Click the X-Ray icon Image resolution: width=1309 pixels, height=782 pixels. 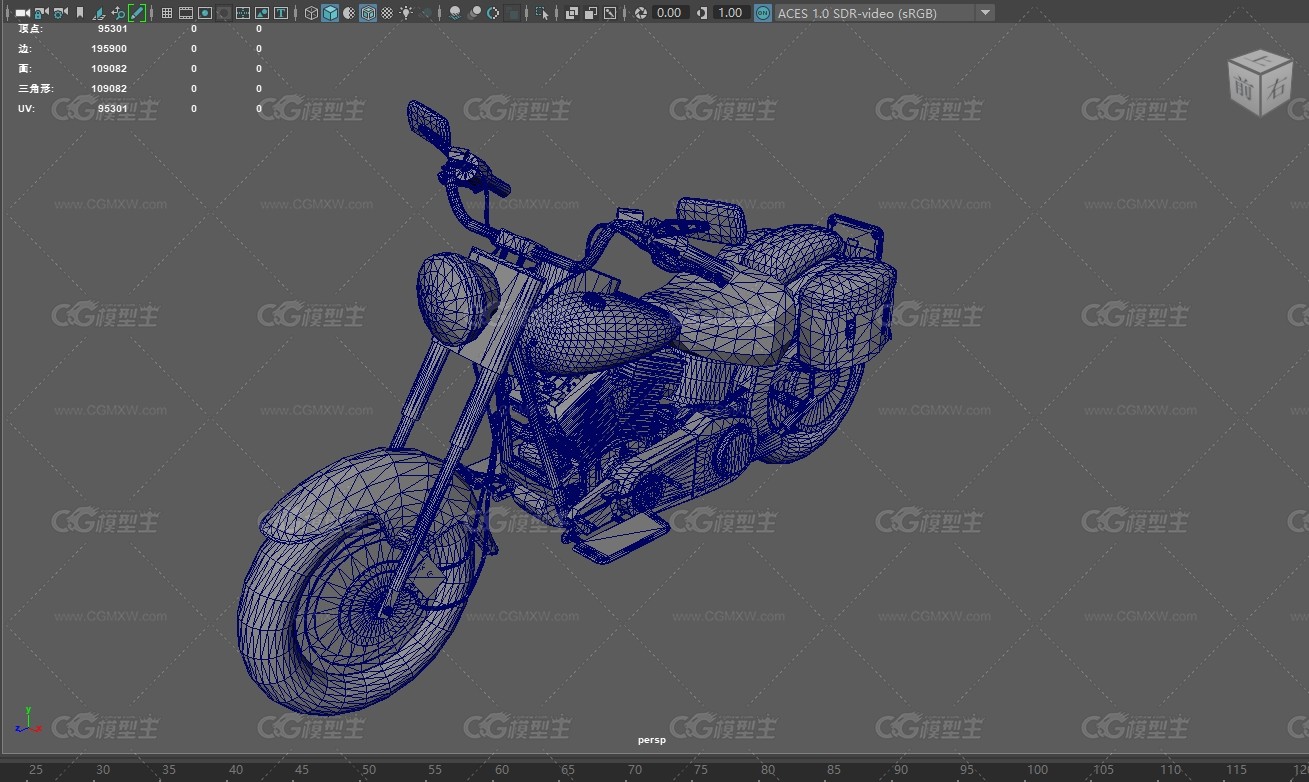click(572, 13)
